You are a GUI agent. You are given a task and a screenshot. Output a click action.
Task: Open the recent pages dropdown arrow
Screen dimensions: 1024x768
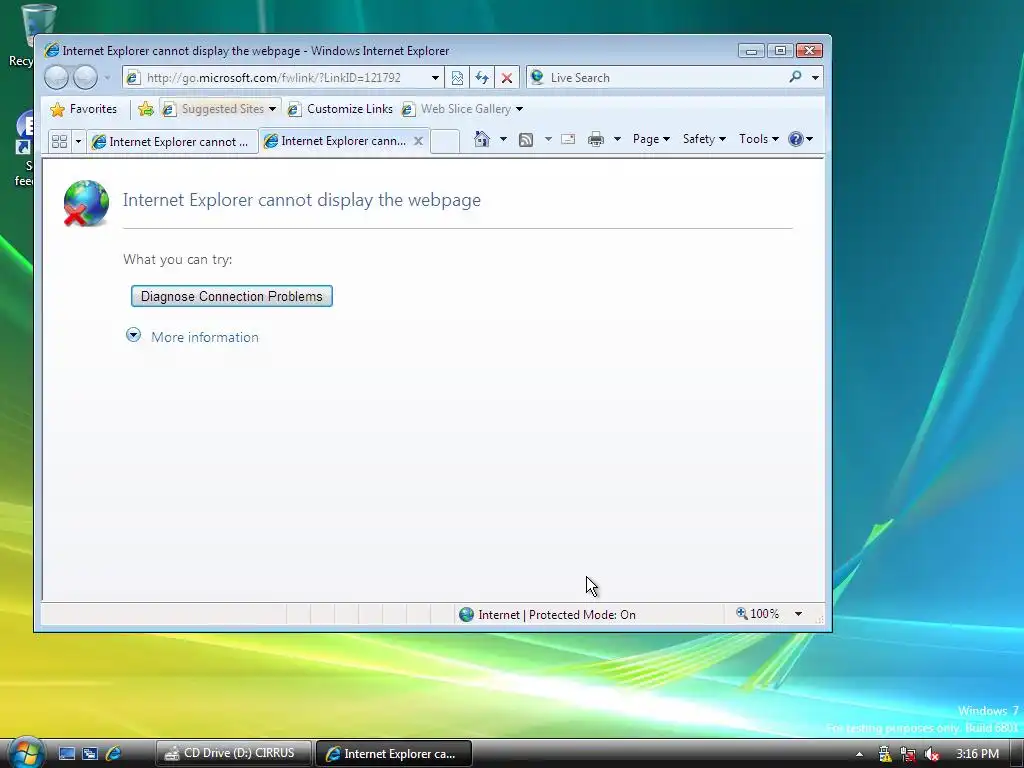[107, 78]
